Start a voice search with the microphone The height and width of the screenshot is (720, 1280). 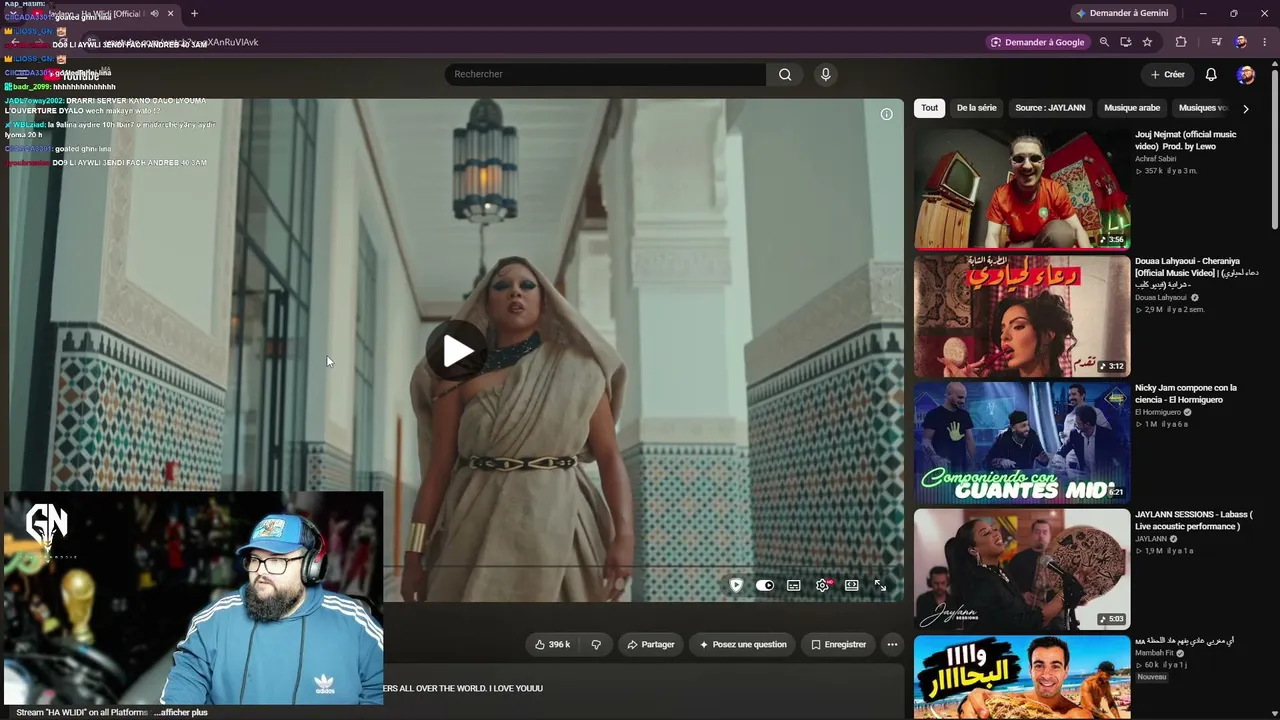click(x=825, y=74)
